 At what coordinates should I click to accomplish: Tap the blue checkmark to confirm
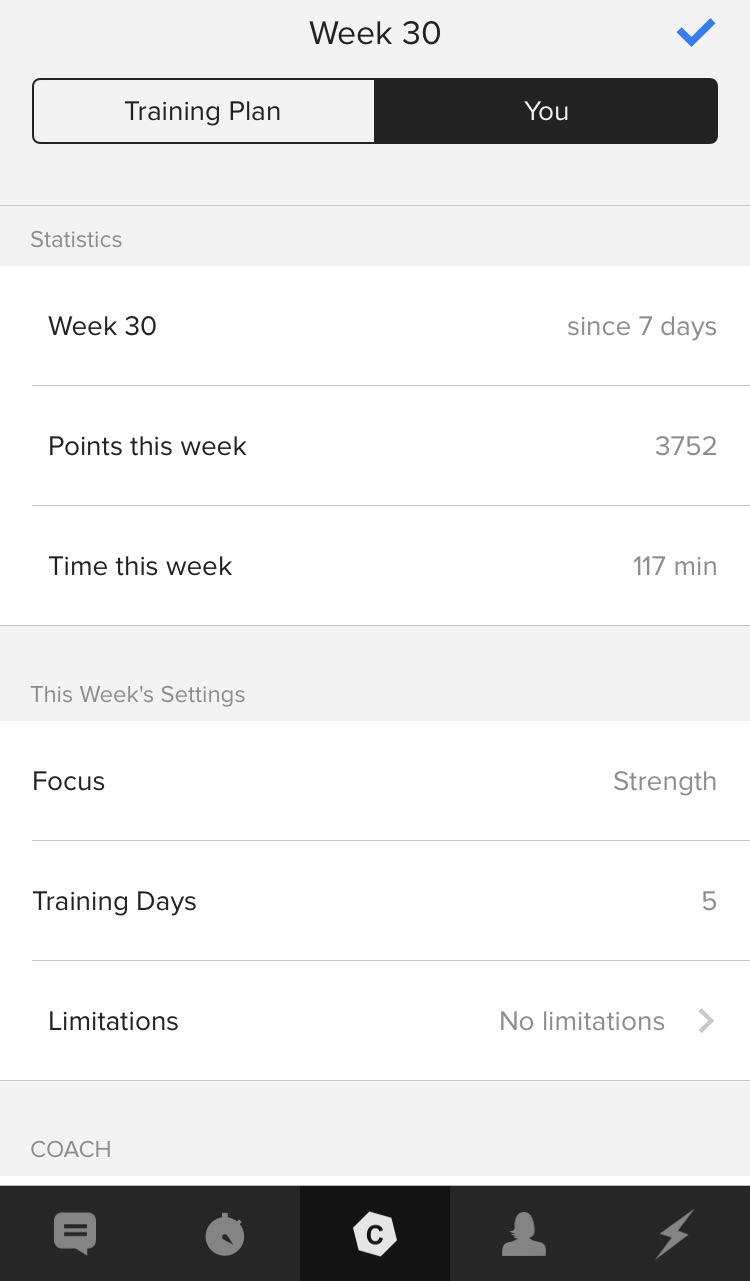[x=695, y=33]
